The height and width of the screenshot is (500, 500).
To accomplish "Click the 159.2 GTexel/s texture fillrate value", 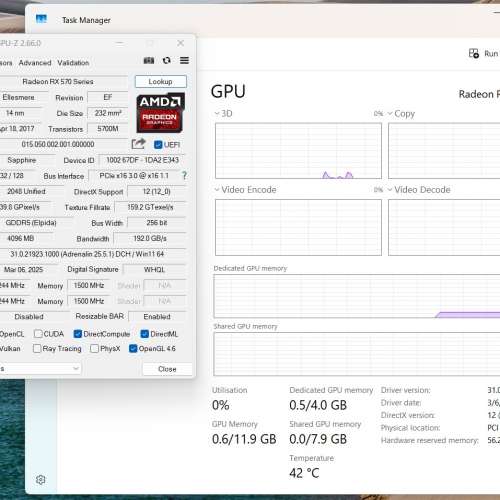I will coord(150,207).
